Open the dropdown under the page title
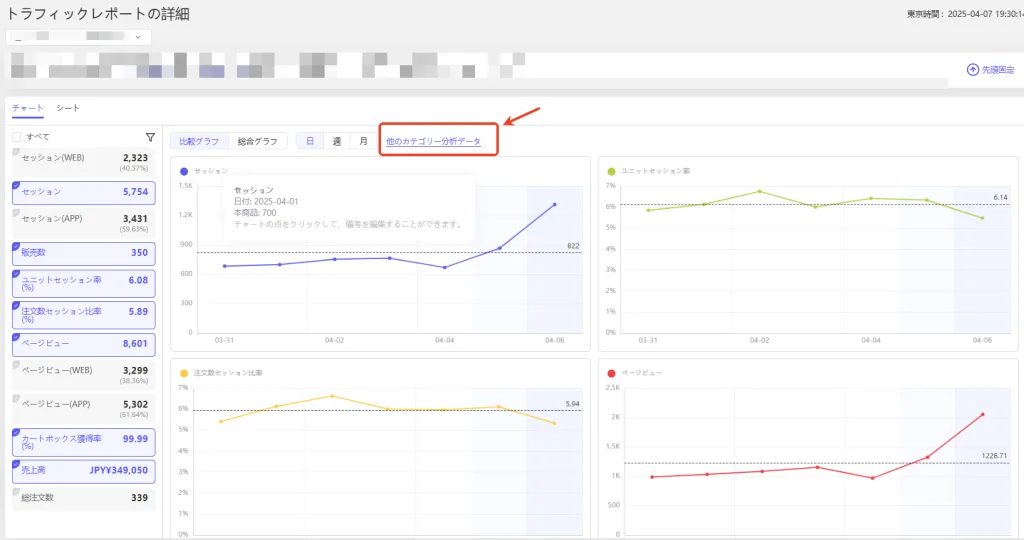This screenshot has height=540, width=1024. 78,37
